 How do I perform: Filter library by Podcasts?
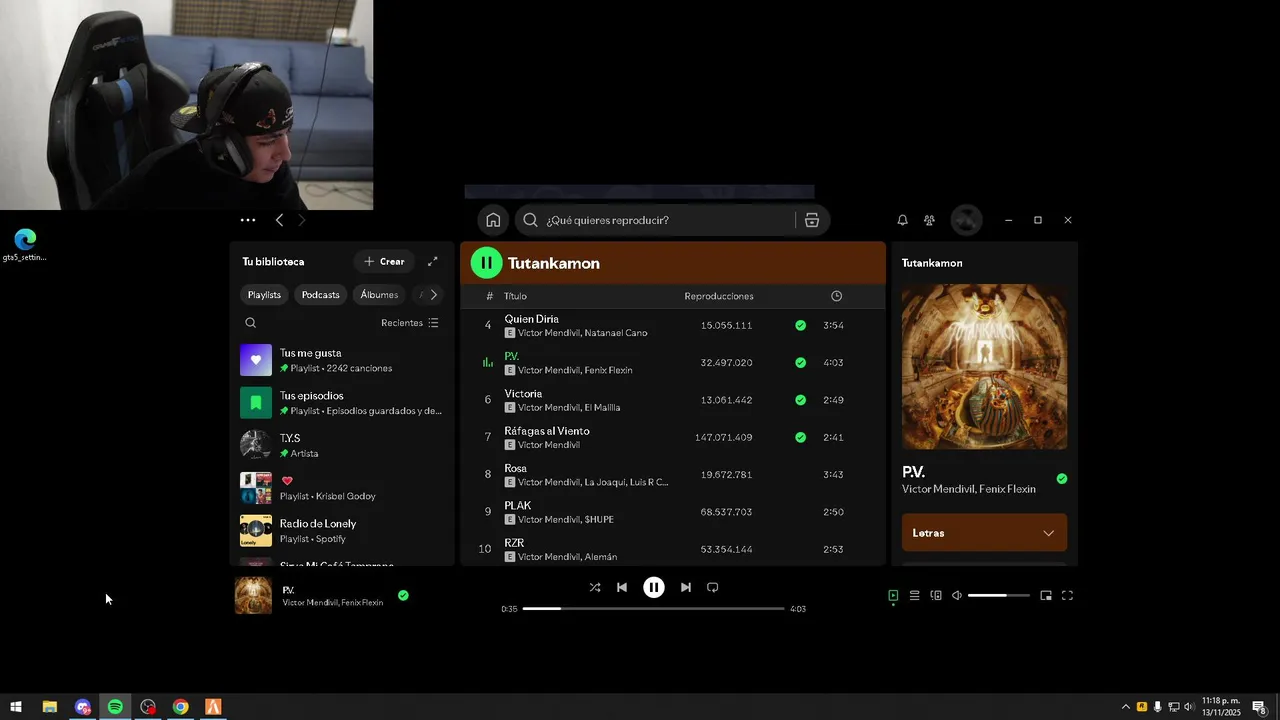[x=320, y=294]
